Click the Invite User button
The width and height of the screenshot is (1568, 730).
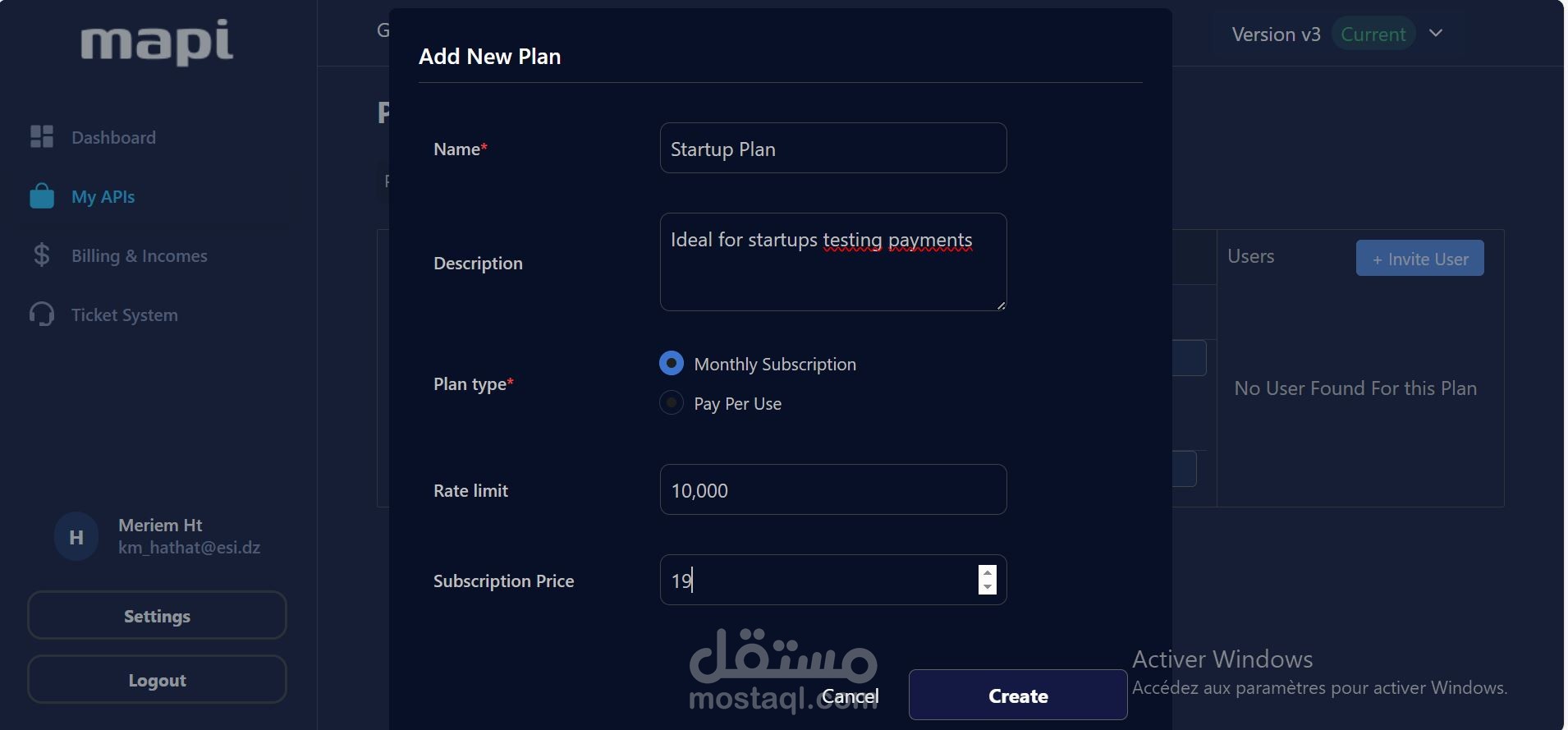pos(1419,259)
